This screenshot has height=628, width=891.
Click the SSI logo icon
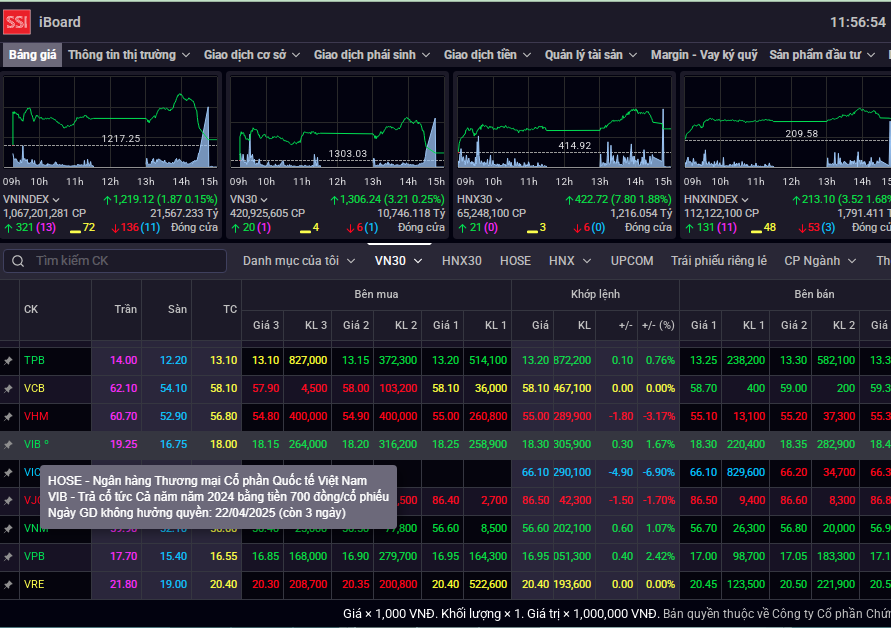click(x=17, y=22)
